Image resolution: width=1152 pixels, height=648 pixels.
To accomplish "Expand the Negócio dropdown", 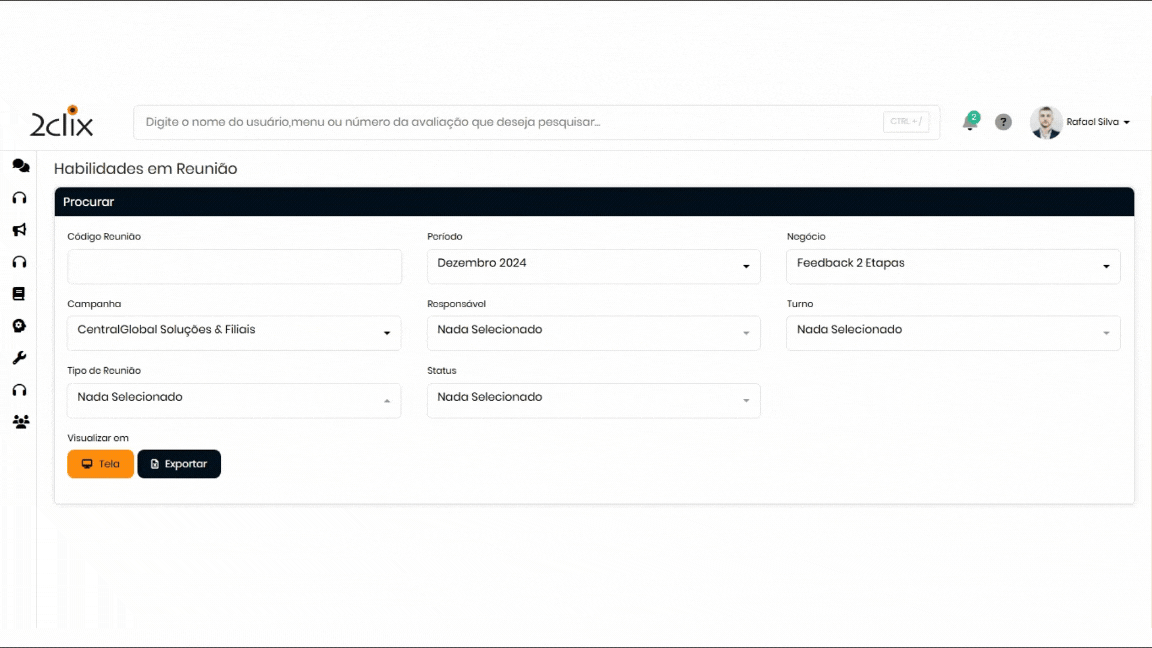I will [x=953, y=266].
